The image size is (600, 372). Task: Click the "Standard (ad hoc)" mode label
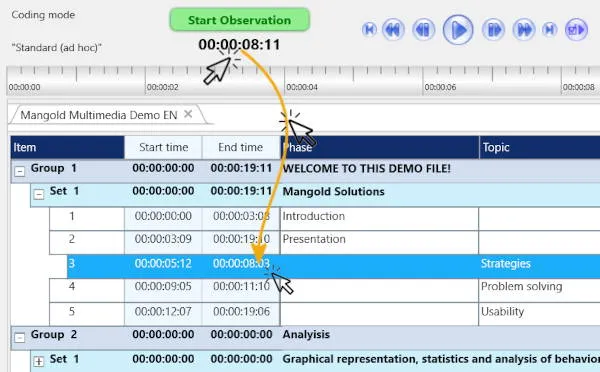click(57, 48)
